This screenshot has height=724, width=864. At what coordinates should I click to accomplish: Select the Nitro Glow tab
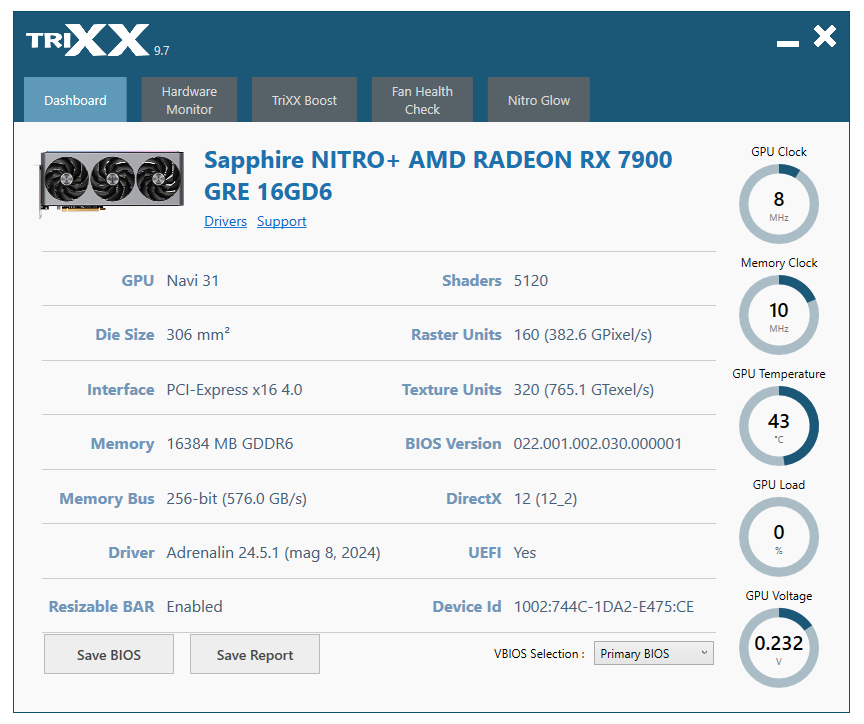(538, 100)
